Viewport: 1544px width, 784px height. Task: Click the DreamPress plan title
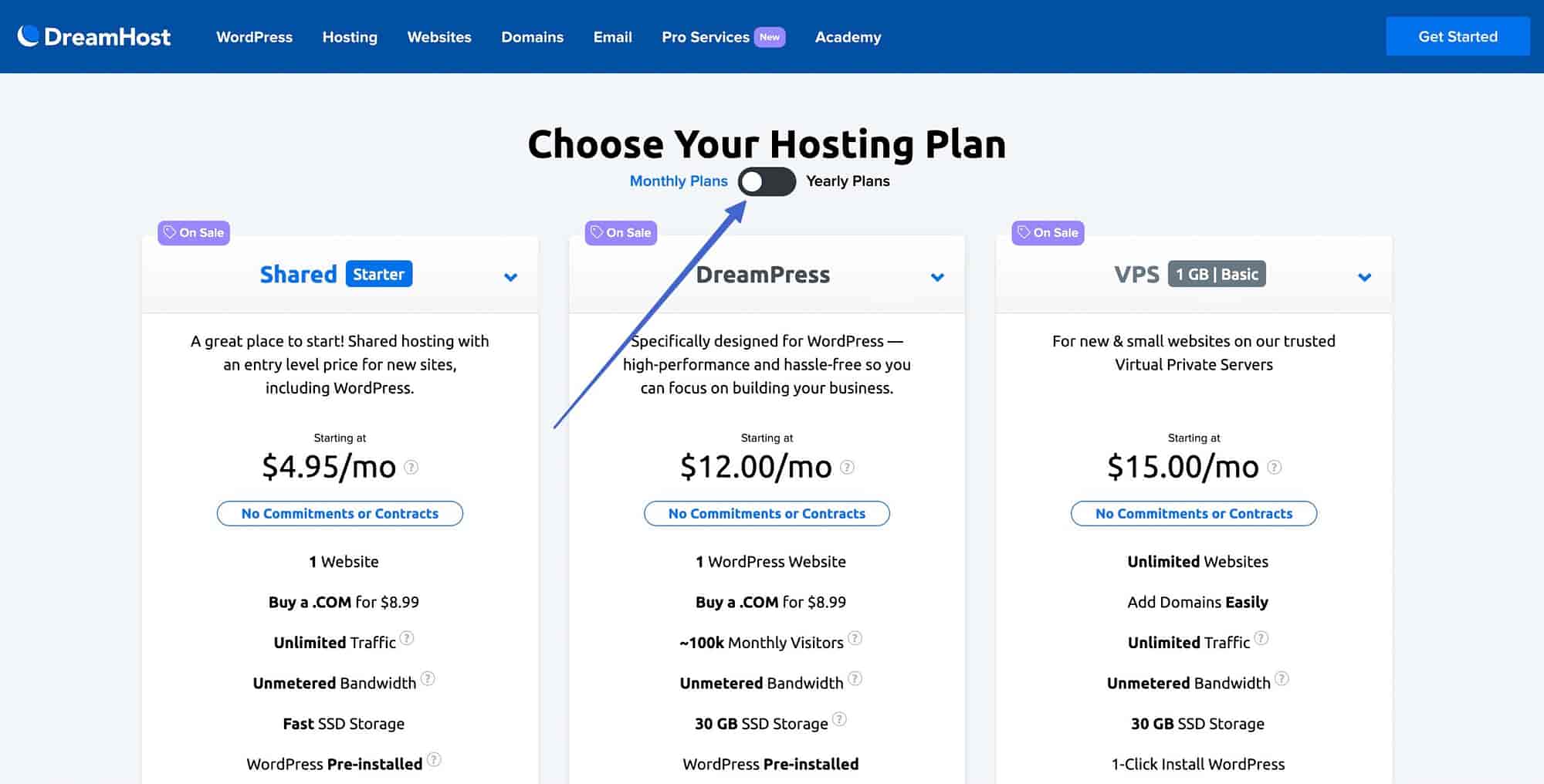(x=763, y=275)
